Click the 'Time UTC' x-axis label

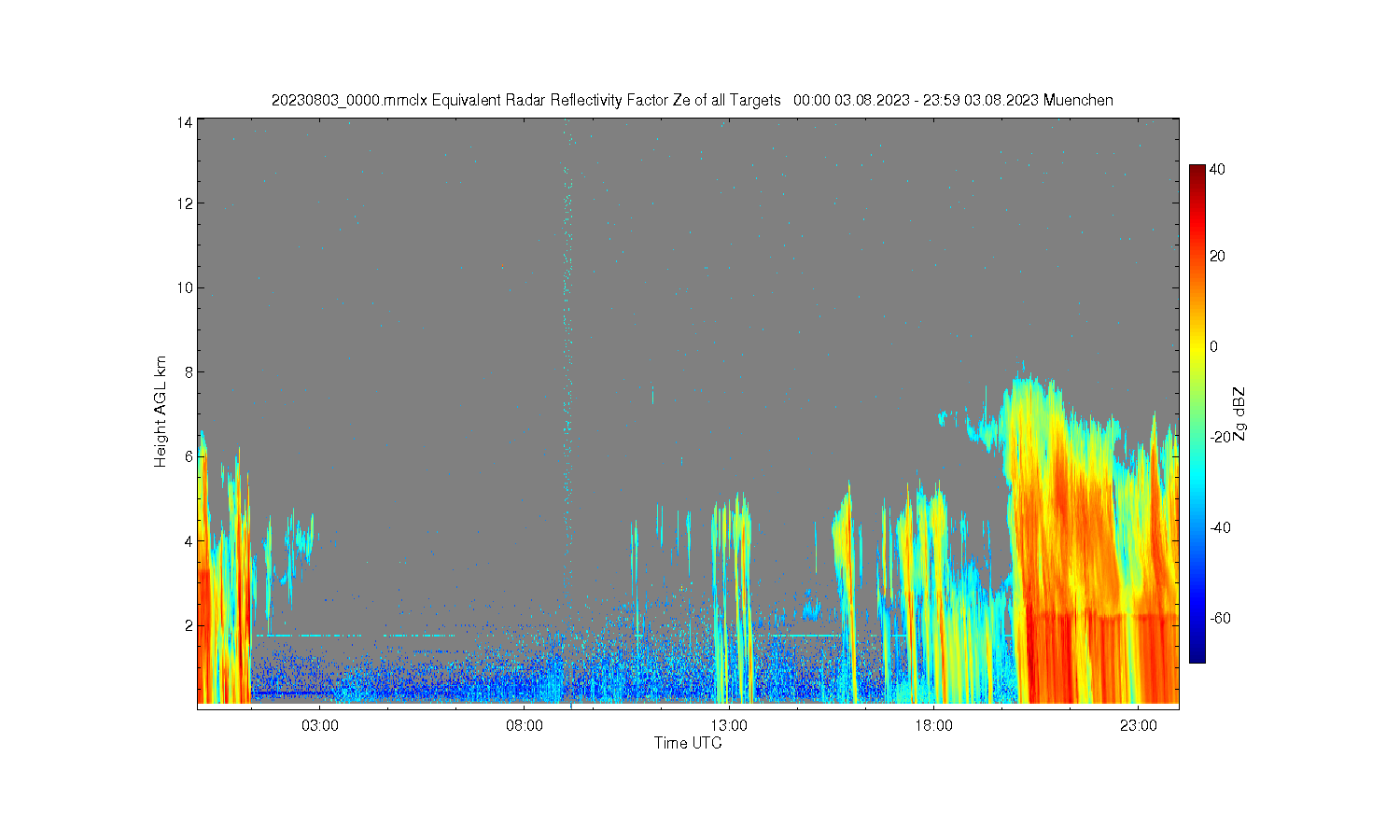[x=688, y=743]
